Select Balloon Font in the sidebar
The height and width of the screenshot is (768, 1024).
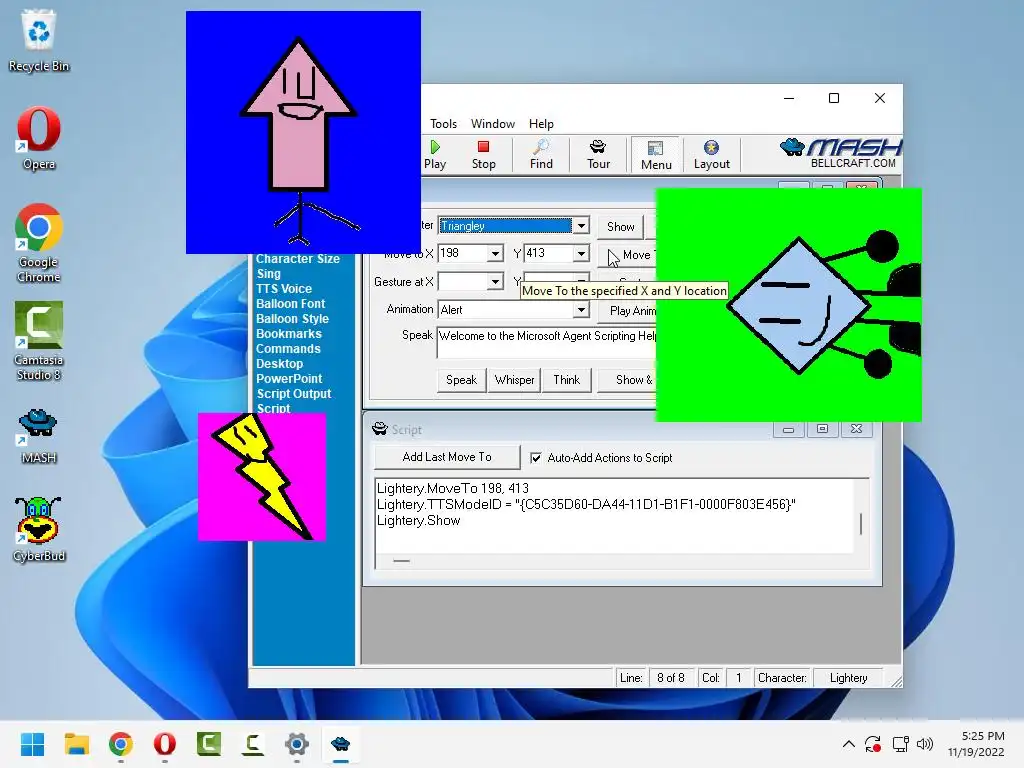pyautogui.click(x=290, y=304)
